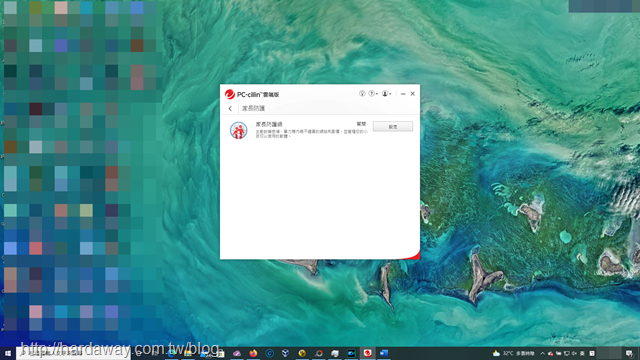The image size is (640, 360).
Task: Open the dark teal camera taskbar icon
Action: click(x=351, y=353)
